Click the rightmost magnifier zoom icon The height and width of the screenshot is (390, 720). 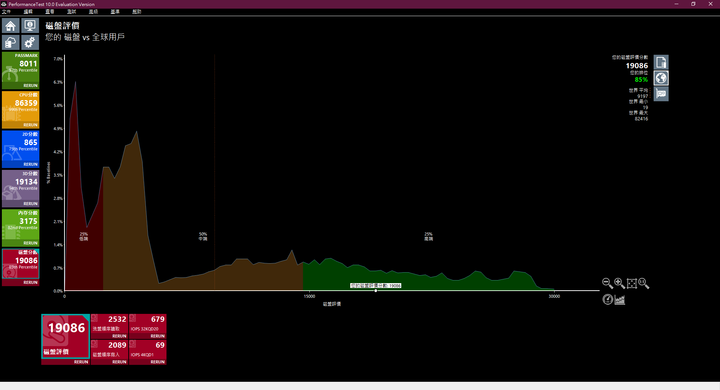click(x=644, y=283)
